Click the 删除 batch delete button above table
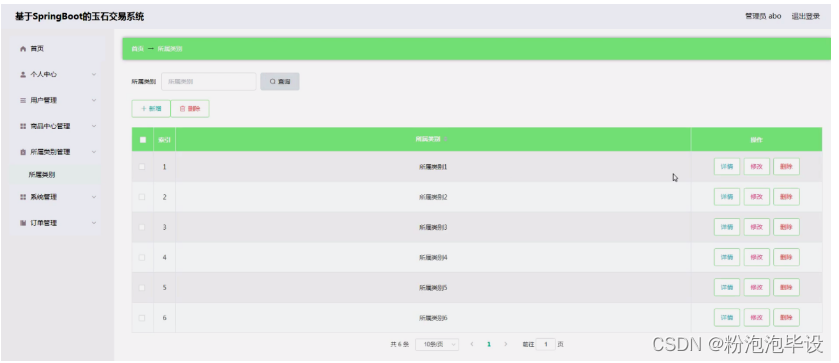Image resolution: width=839 pixels, height=363 pixels. 190,108
